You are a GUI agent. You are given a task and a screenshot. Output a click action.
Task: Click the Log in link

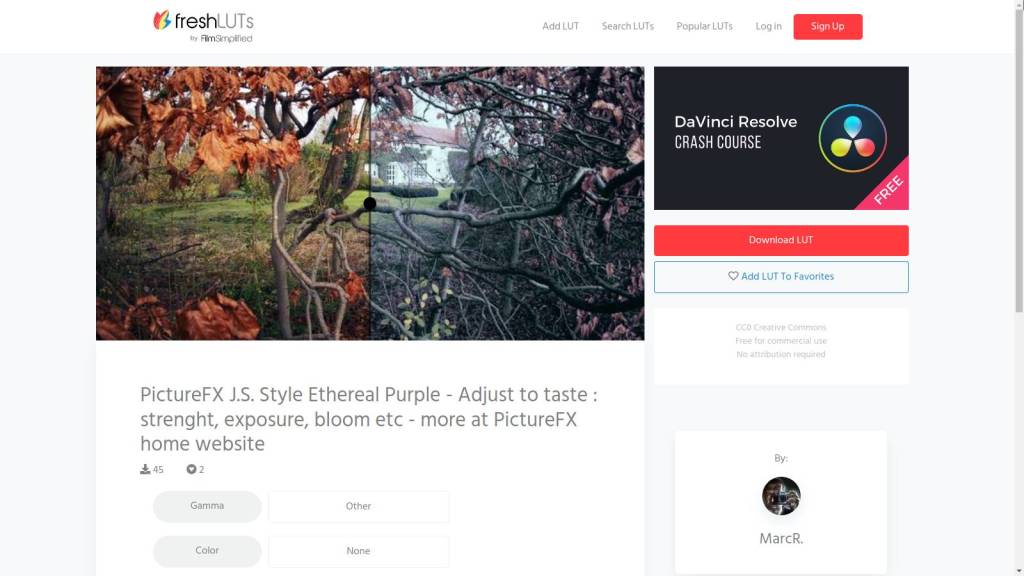[x=768, y=26]
